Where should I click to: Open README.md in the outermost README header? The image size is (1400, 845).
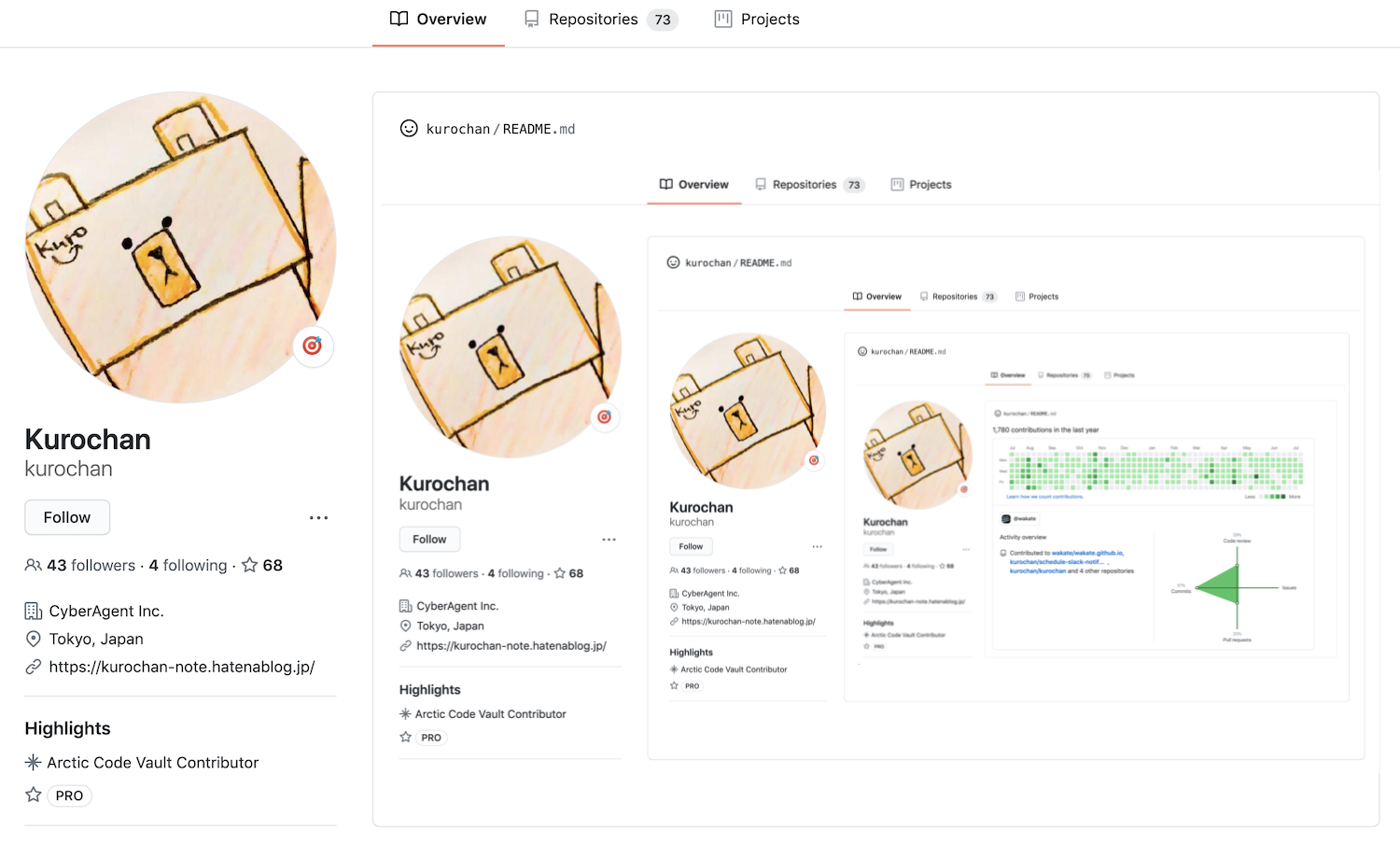click(539, 129)
